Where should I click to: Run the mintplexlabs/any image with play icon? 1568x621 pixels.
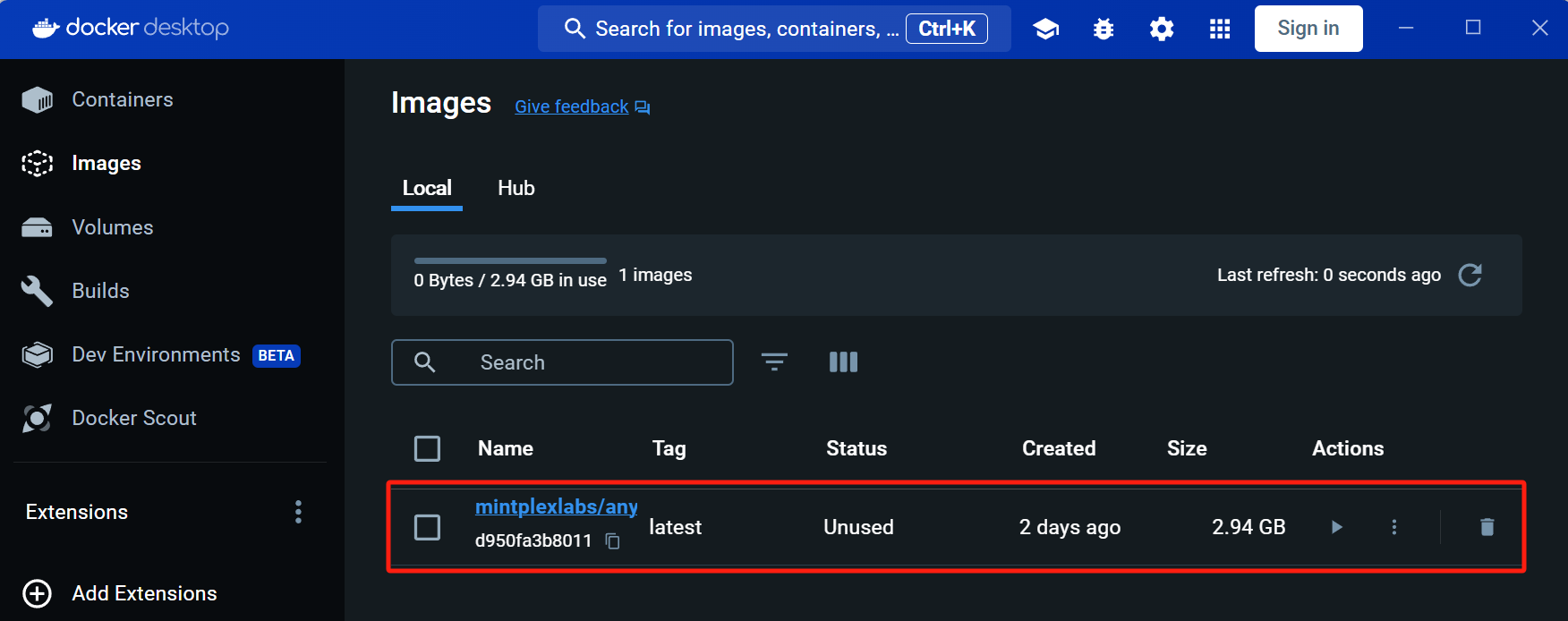coord(1335,527)
